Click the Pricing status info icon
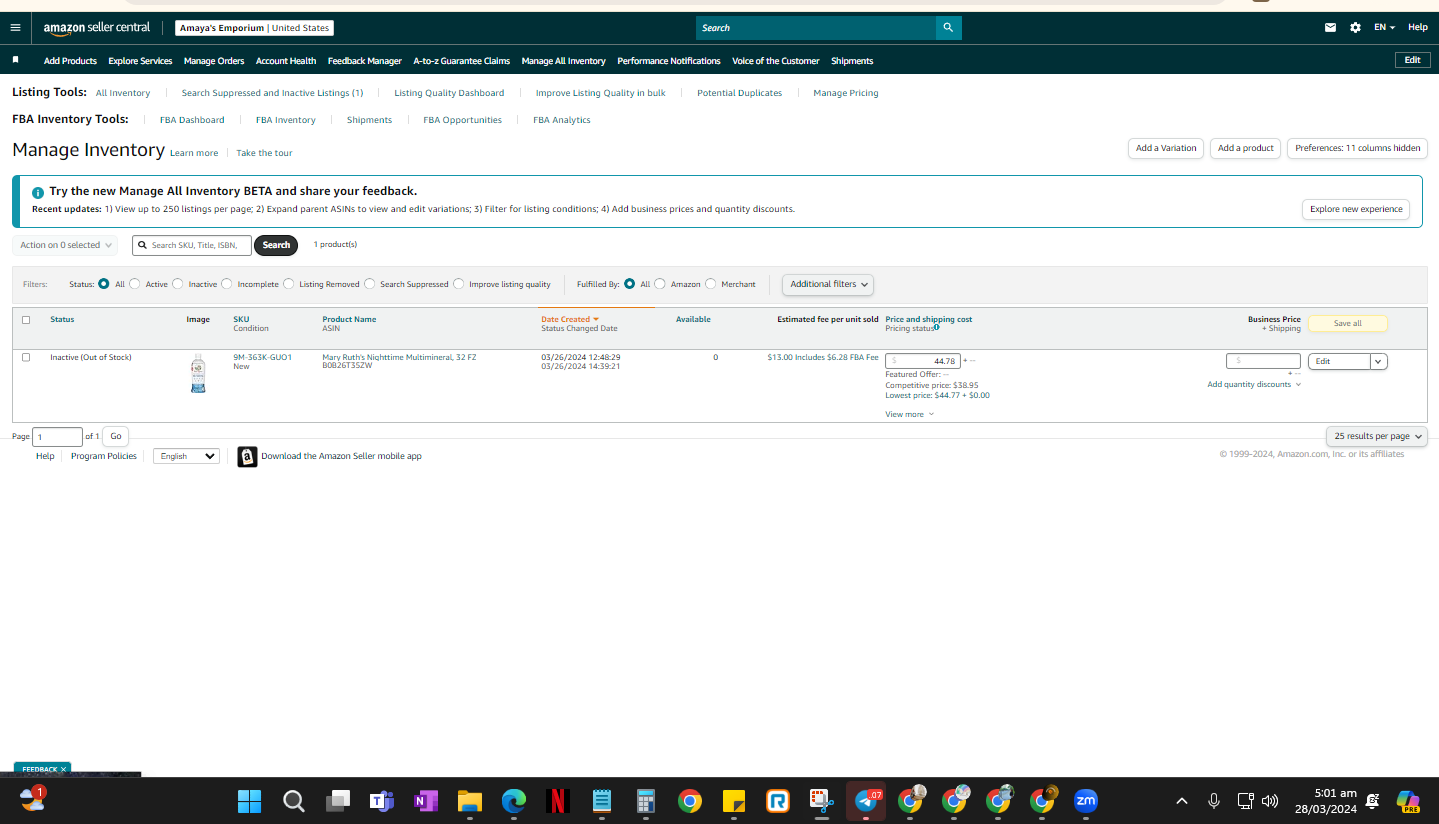Screen dimensions: 1439x824 click(936, 327)
